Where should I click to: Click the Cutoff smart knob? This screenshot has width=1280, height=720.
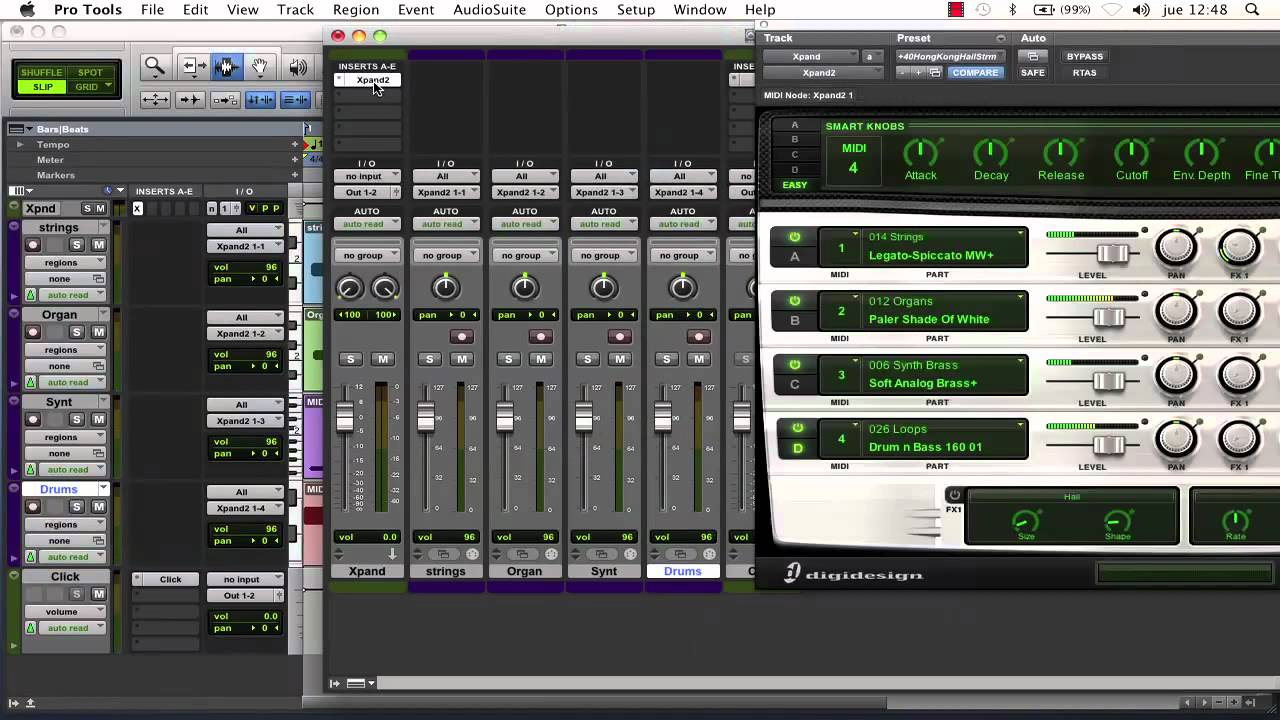point(1131,151)
